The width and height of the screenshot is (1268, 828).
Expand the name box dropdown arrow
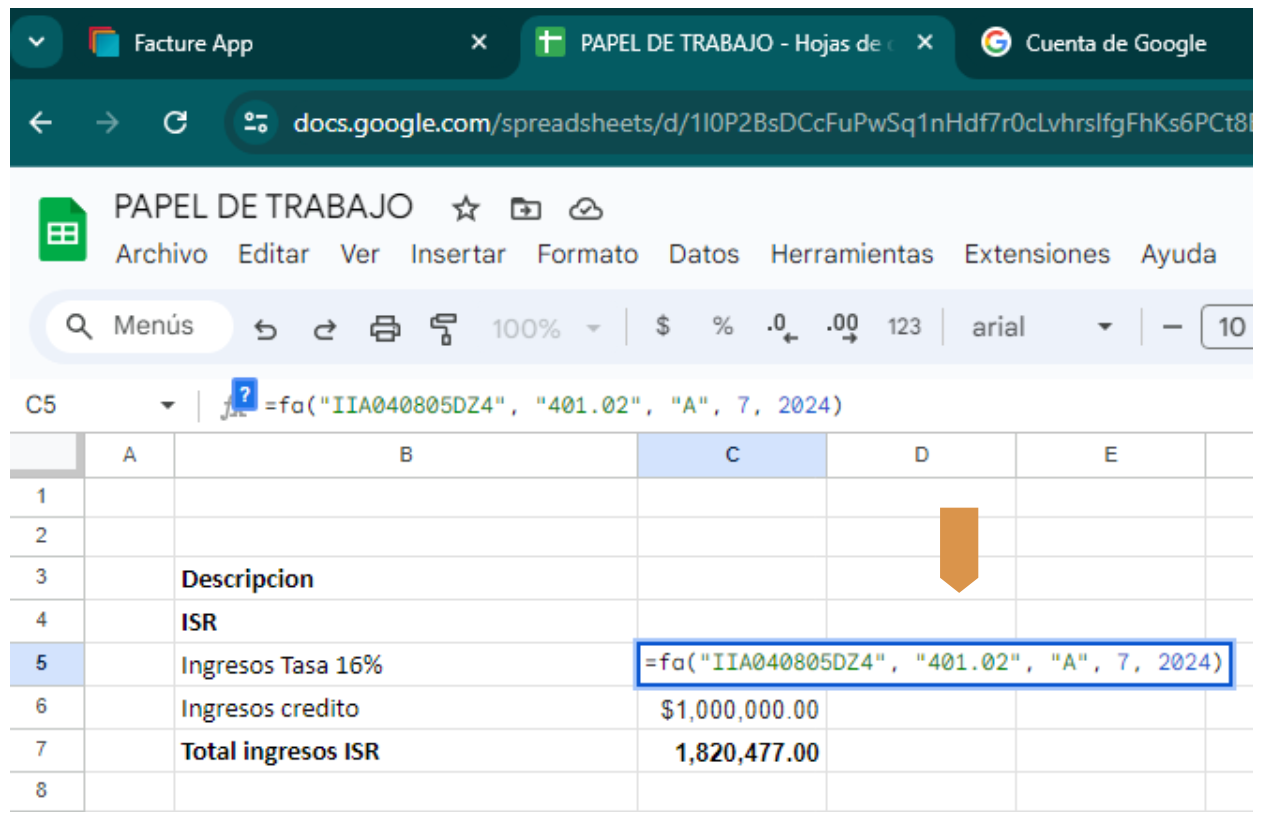coord(167,406)
